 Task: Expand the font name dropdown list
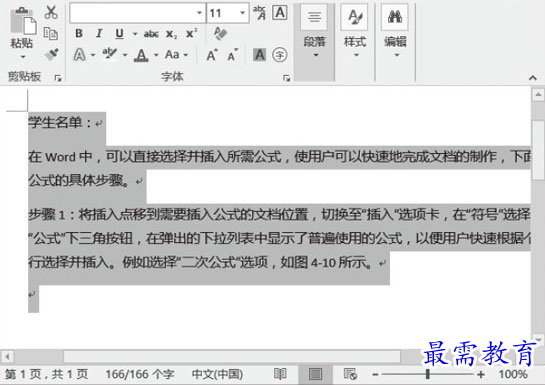[200, 13]
